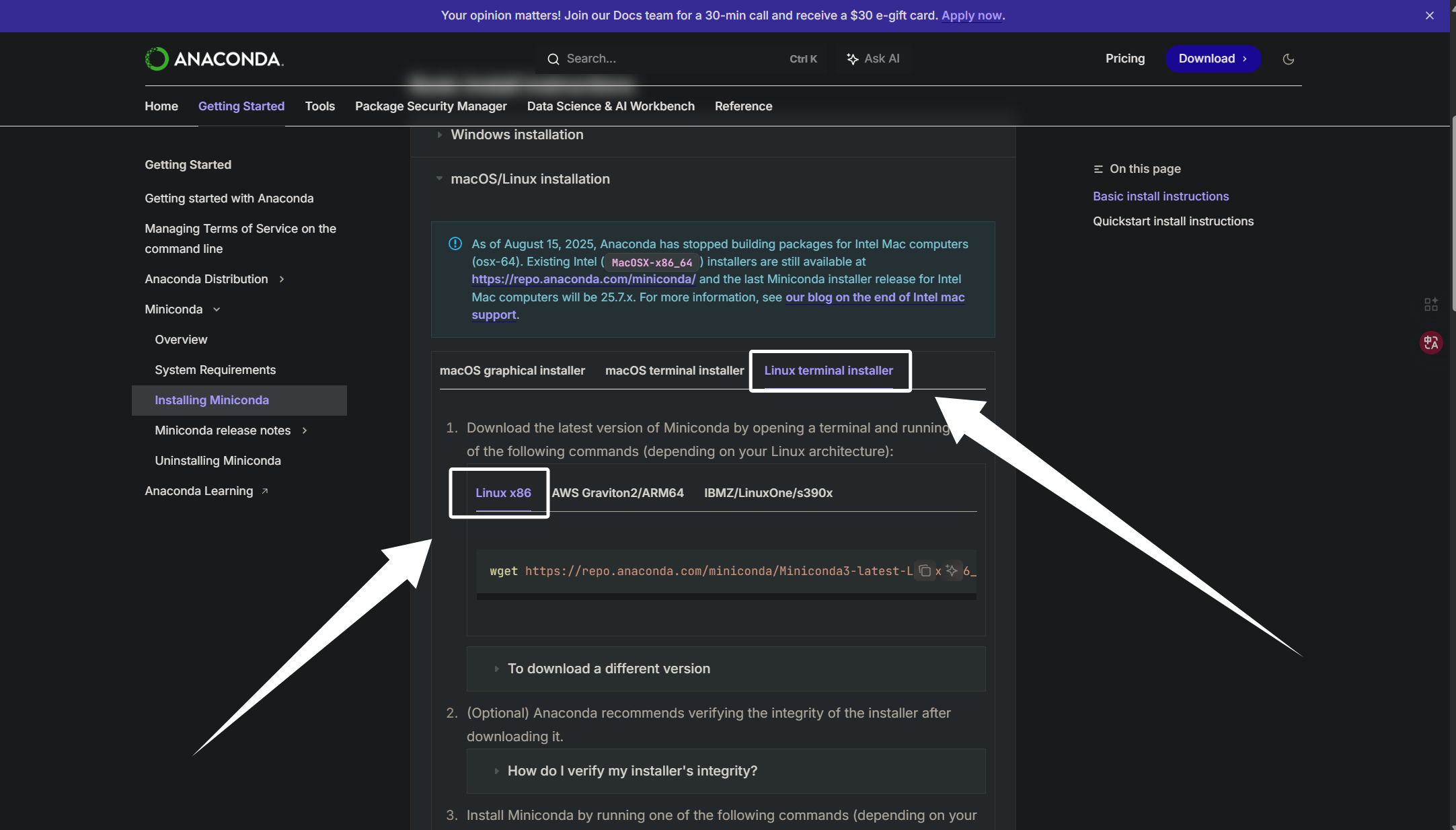Click the On this page list icon
The width and height of the screenshot is (1456, 830).
point(1098,169)
